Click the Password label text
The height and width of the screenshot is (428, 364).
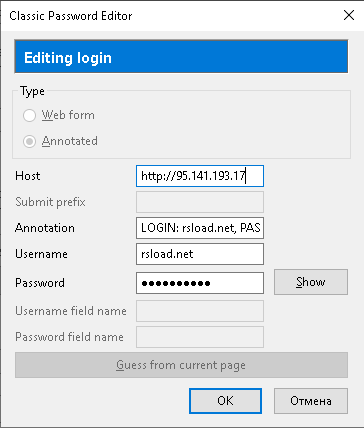pos(40,283)
